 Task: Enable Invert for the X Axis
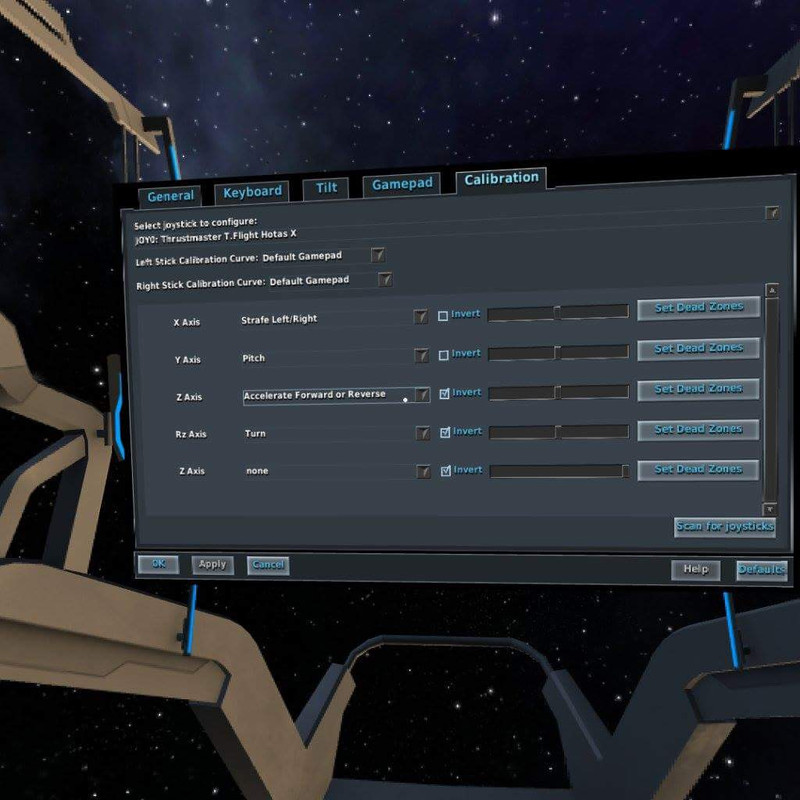pyautogui.click(x=443, y=316)
